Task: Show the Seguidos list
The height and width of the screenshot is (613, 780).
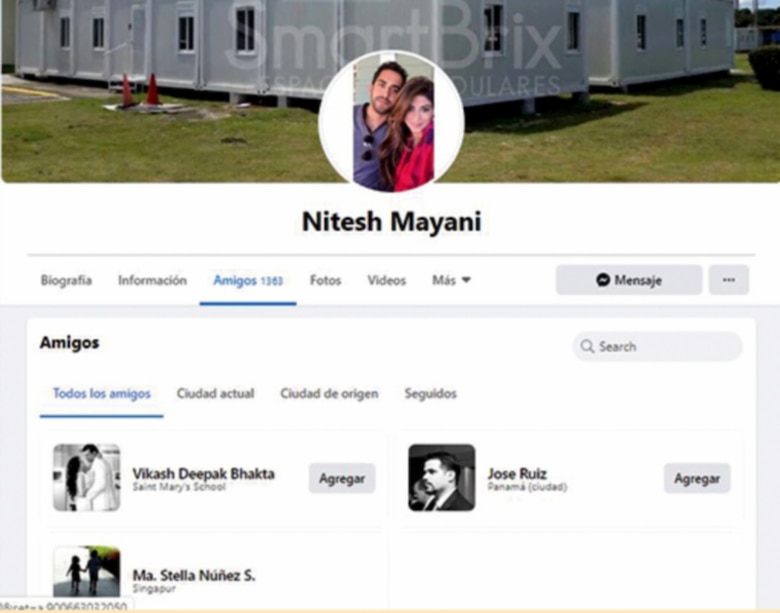Action: [430, 394]
